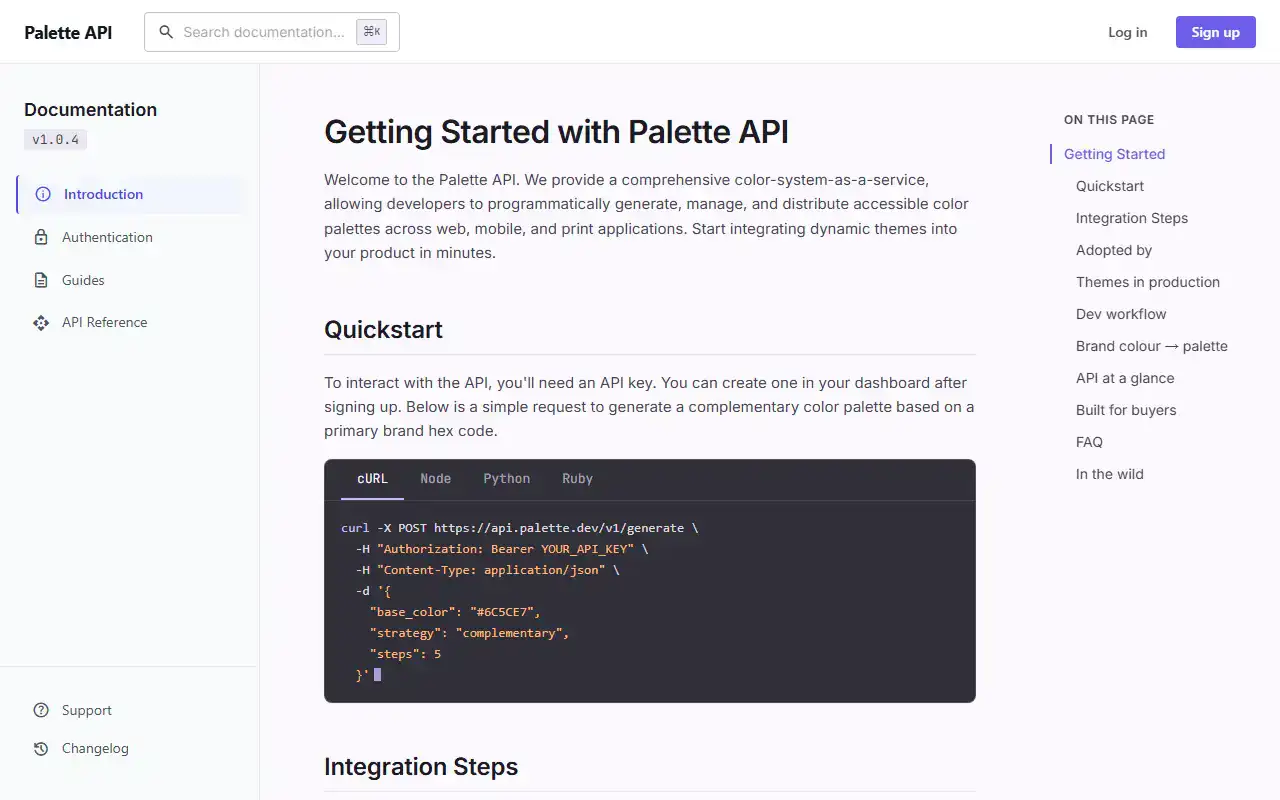1280x800 pixels.
Task: Open the Introduction sidebar page
Action: pos(129,194)
